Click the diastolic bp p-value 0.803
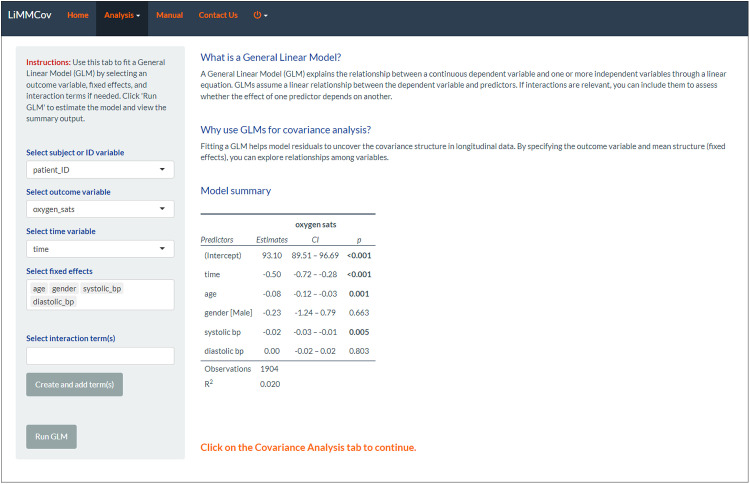Viewport: 750px width, 484px height. click(x=359, y=351)
